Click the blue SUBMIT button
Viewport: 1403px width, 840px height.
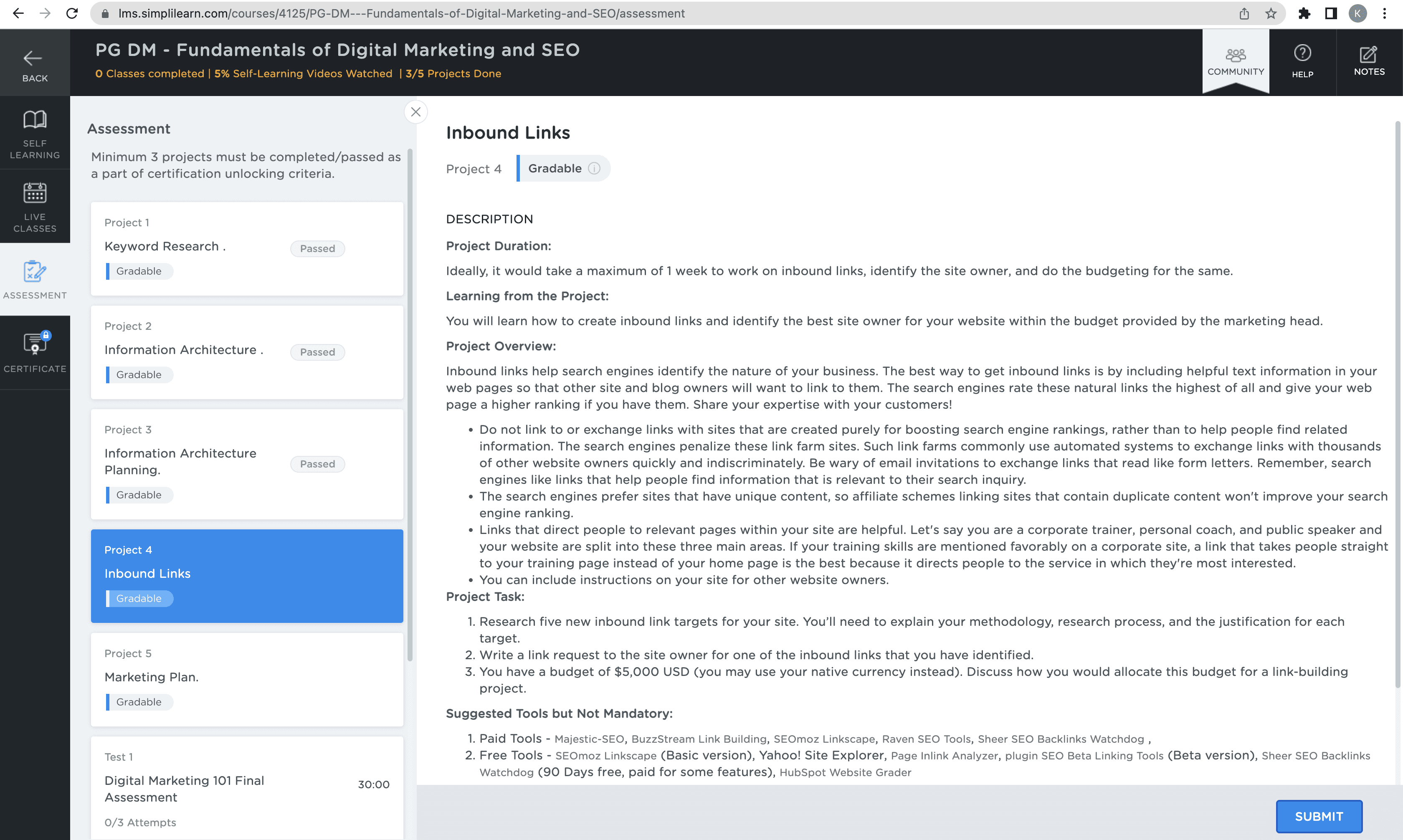tap(1318, 816)
